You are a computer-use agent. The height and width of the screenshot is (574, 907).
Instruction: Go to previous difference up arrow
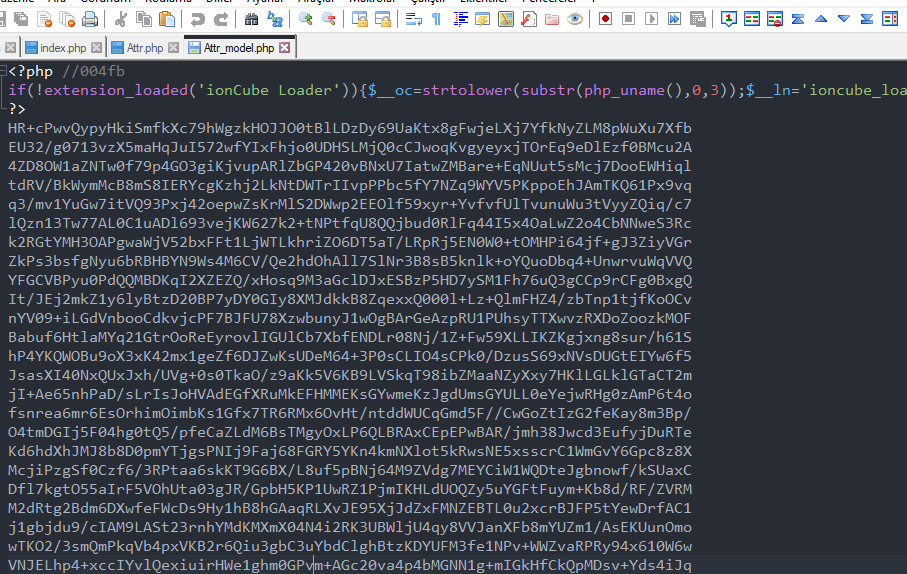tap(821, 19)
